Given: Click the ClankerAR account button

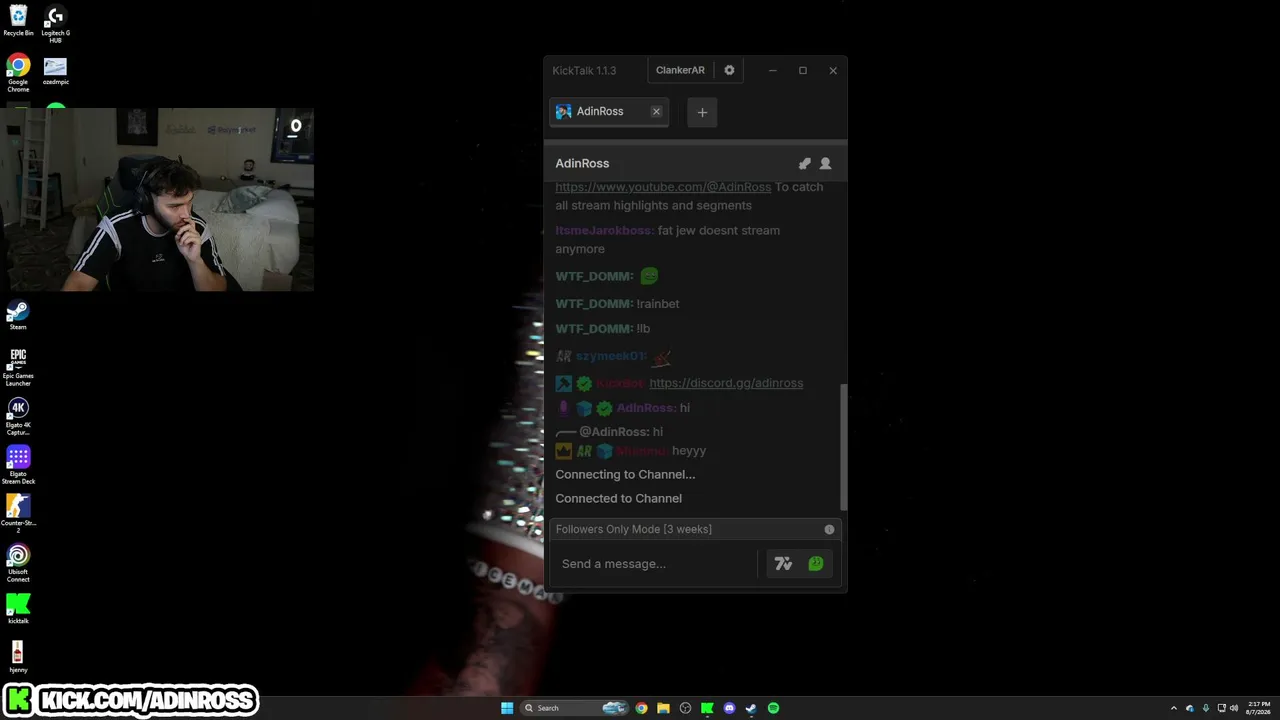Looking at the screenshot, I should 680,70.
